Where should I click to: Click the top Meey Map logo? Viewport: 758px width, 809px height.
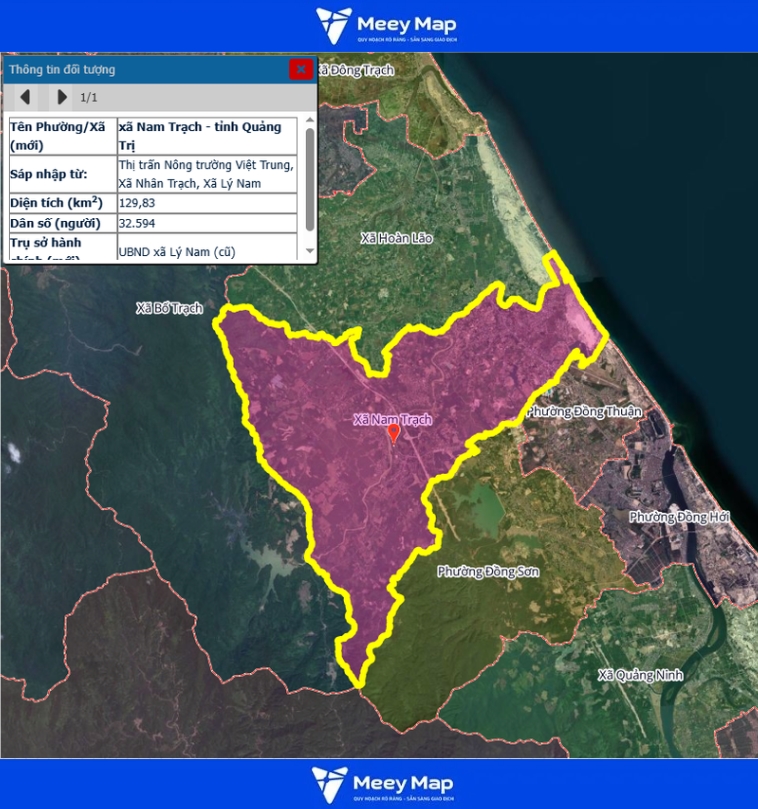(x=385, y=26)
